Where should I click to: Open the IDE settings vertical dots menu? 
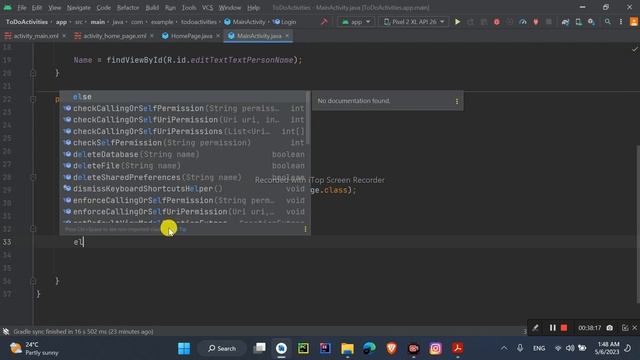[x=621, y=22]
